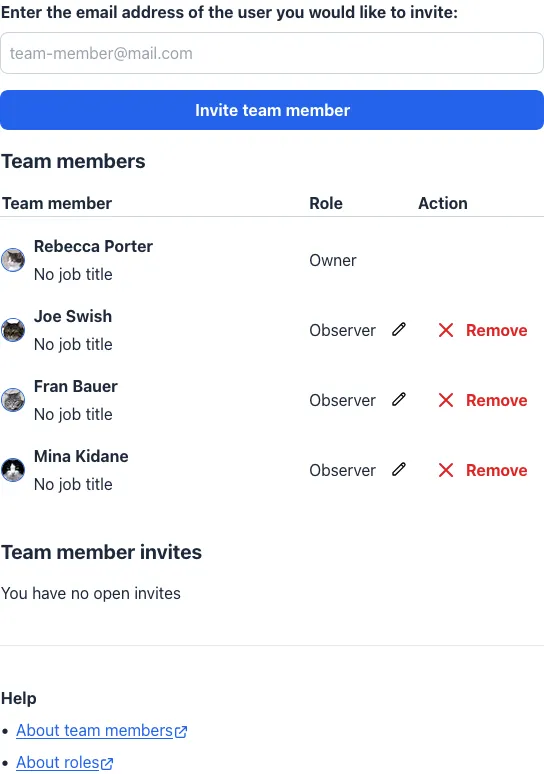Image resolution: width=544 pixels, height=774 pixels.
Task: Open Fran Bauer's avatar picture
Action: [x=13, y=400]
